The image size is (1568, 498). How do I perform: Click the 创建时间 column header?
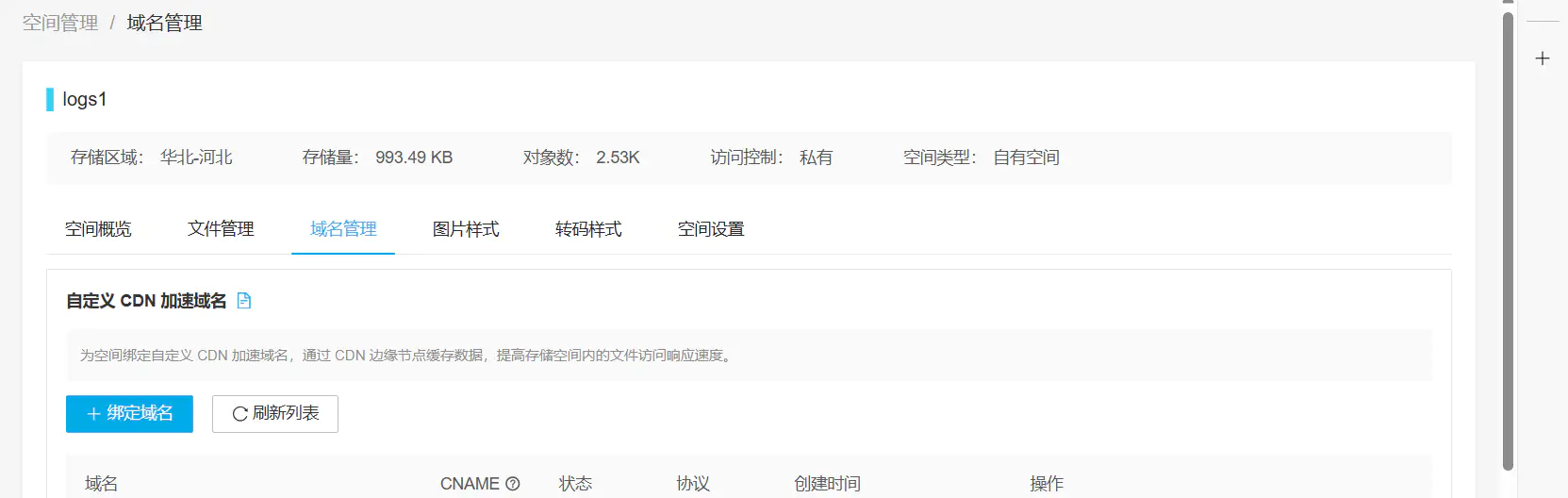point(827,484)
